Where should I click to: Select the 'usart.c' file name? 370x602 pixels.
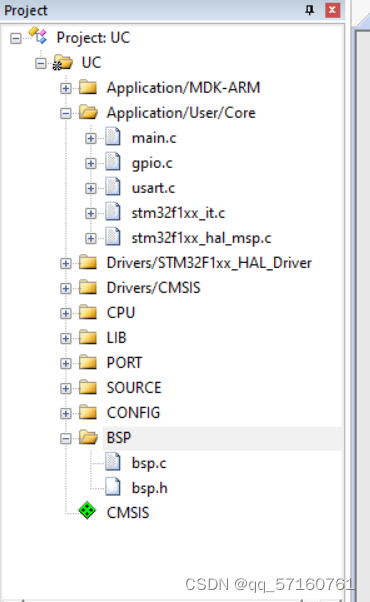click(153, 188)
